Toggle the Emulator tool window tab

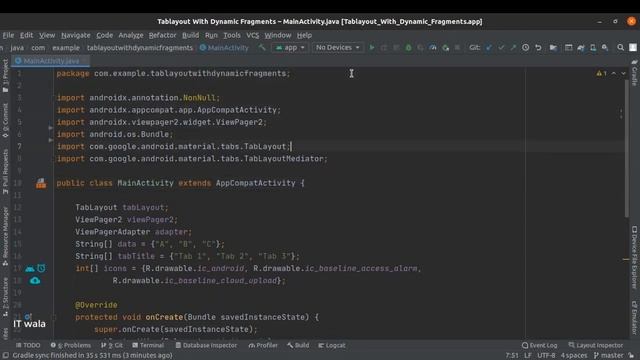(634, 318)
